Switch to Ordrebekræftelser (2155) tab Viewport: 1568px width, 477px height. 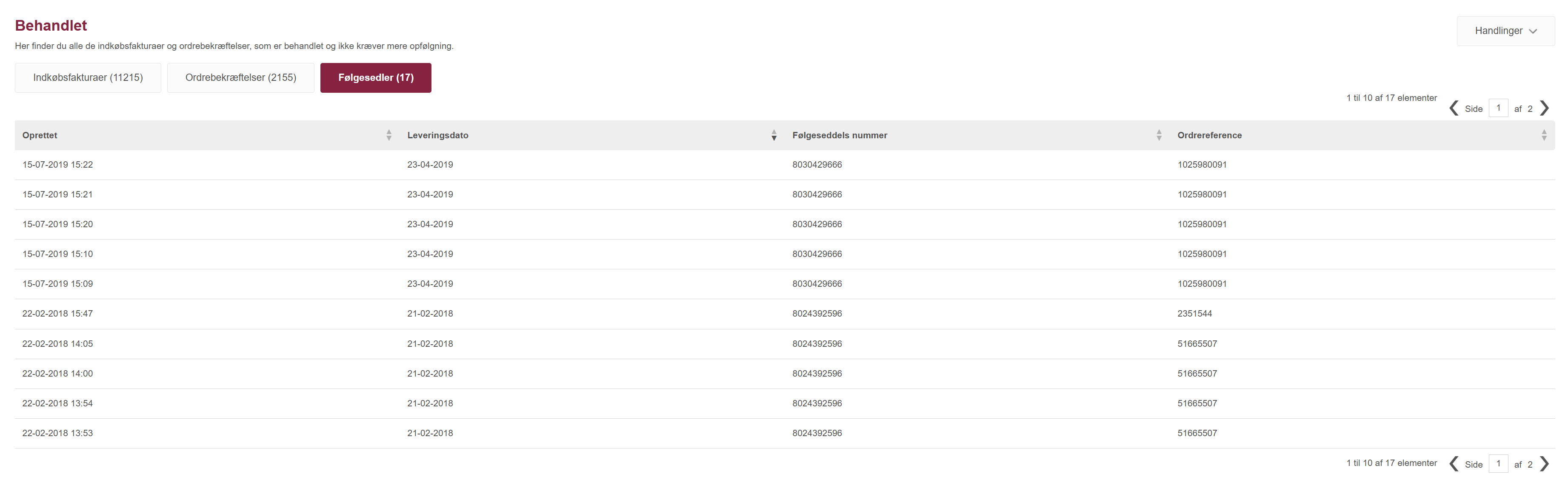[x=240, y=78]
